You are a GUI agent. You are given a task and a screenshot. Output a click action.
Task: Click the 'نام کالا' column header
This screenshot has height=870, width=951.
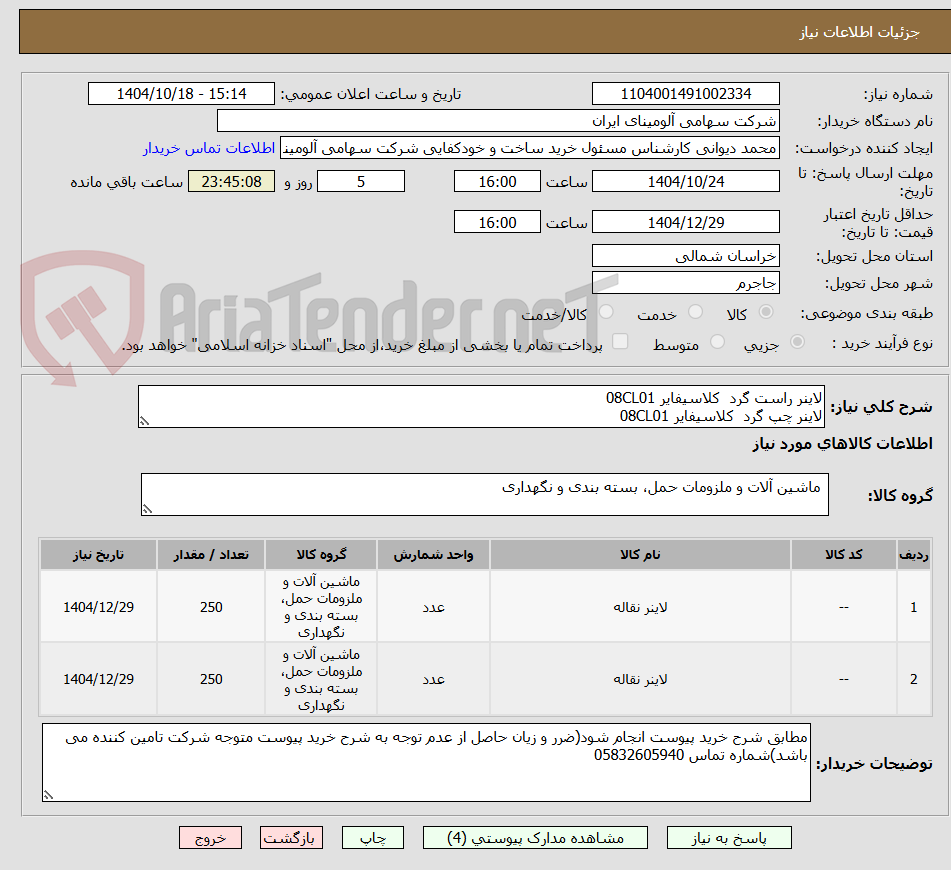640,555
